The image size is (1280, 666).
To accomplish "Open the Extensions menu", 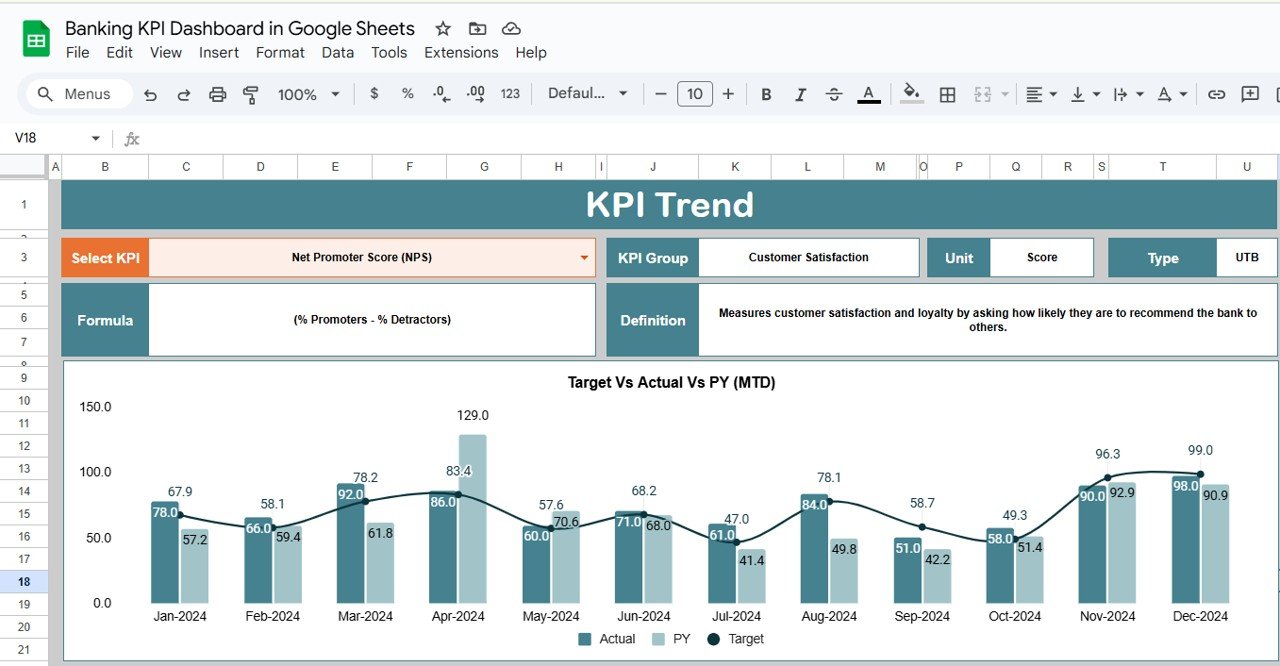I will (x=461, y=52).
